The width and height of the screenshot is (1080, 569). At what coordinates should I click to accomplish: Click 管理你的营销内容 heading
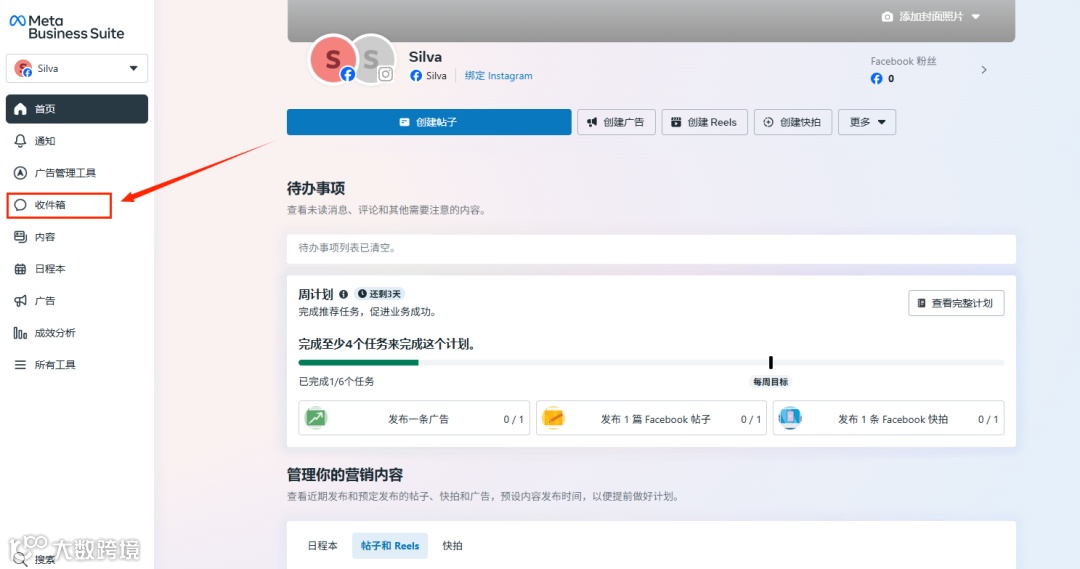pos(345,475)
